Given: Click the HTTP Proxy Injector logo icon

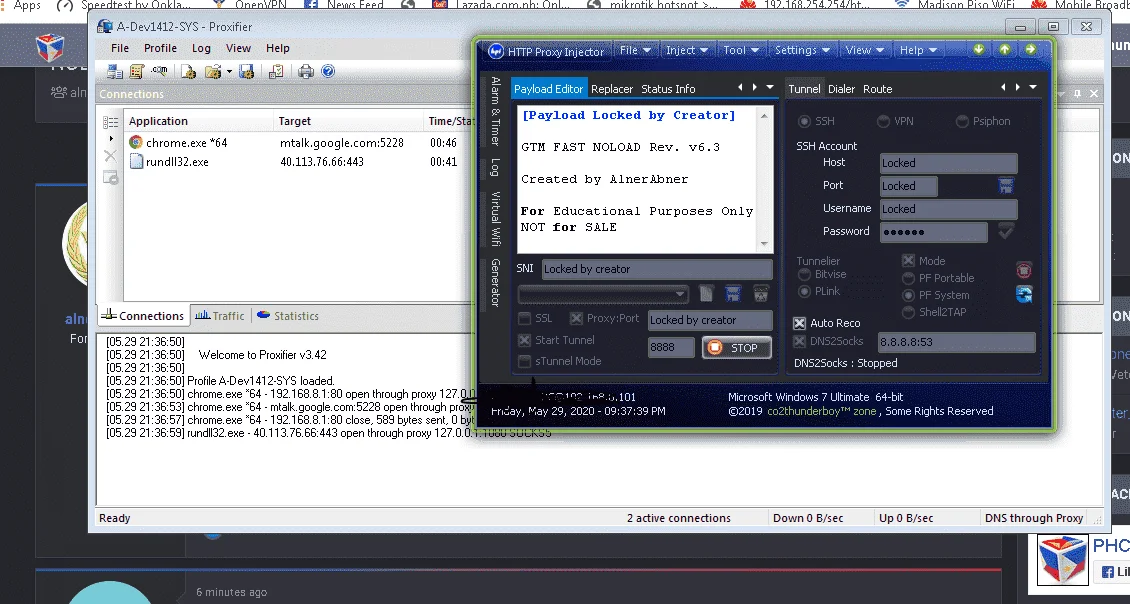Looking at the screenshot, I should coord(496,51).
